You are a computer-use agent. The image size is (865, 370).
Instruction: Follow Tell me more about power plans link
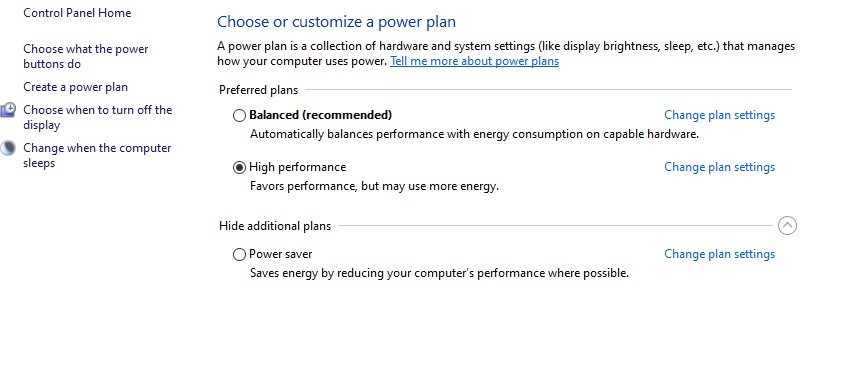pos(474,61)
